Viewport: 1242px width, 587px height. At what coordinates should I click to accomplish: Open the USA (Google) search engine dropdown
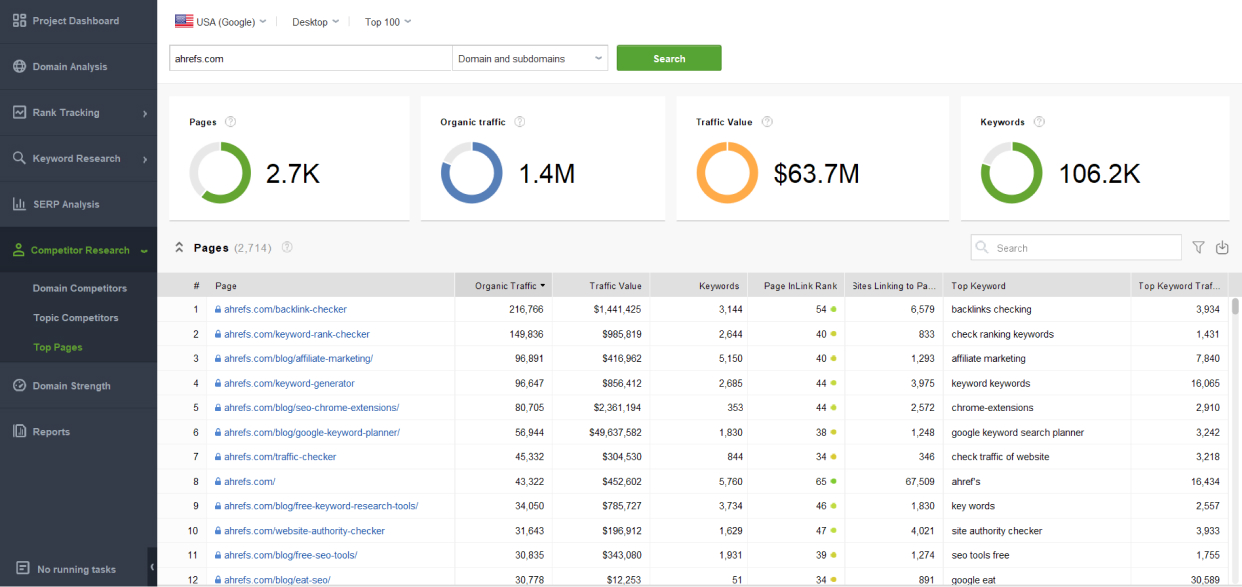coord(221,21)
